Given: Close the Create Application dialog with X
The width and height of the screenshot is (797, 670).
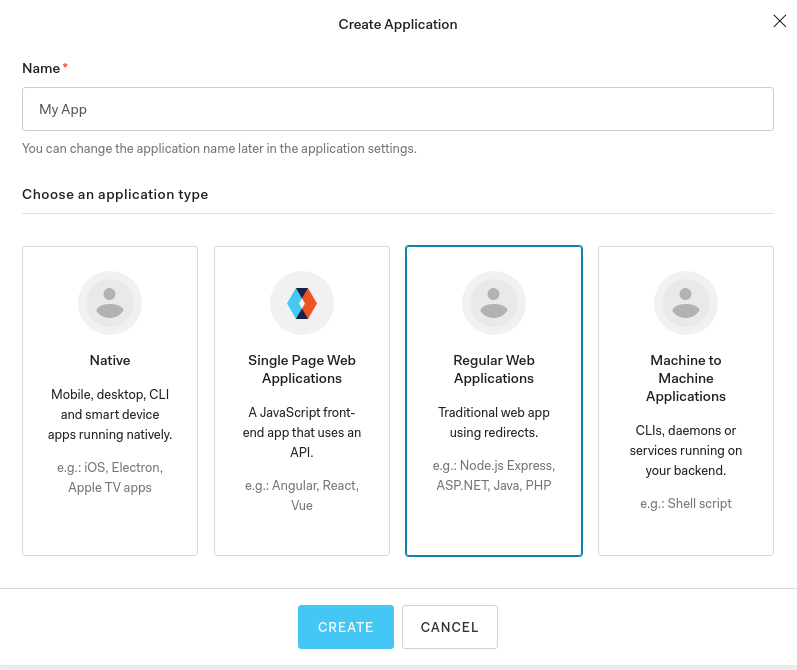Looking at the screenshot, I should click(780, 21).
